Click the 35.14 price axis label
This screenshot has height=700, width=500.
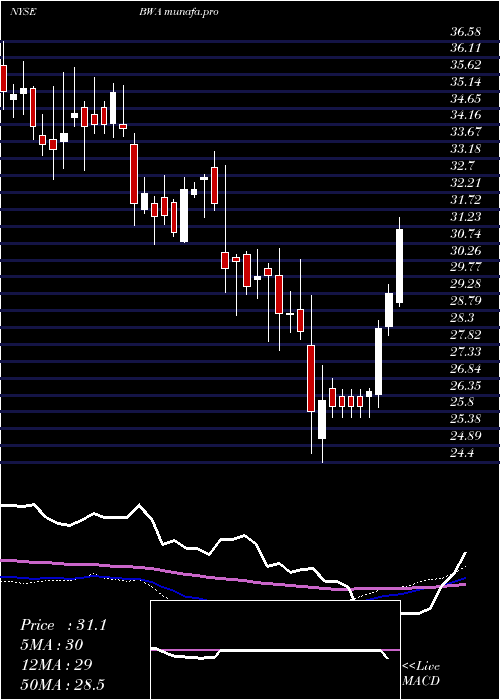tap(465, 82)
